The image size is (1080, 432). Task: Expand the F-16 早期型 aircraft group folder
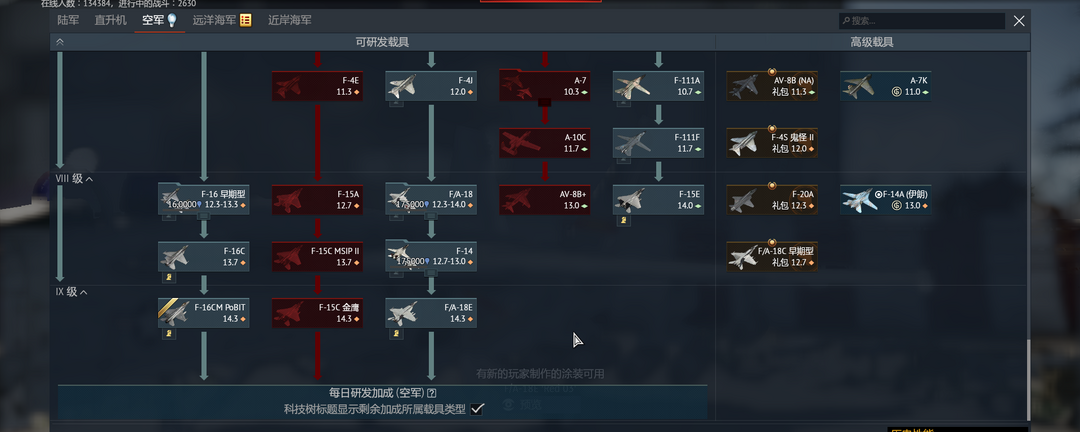click(203, 200)
